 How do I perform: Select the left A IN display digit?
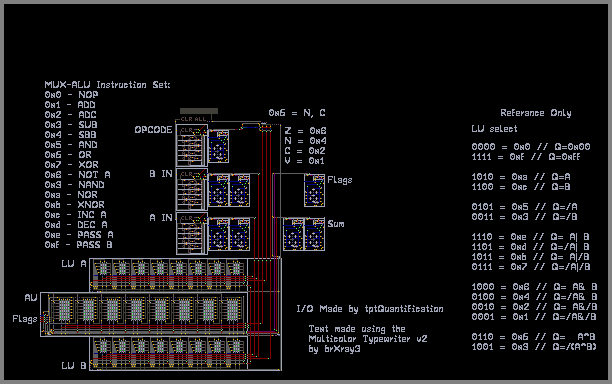click(x=219, y=235)
